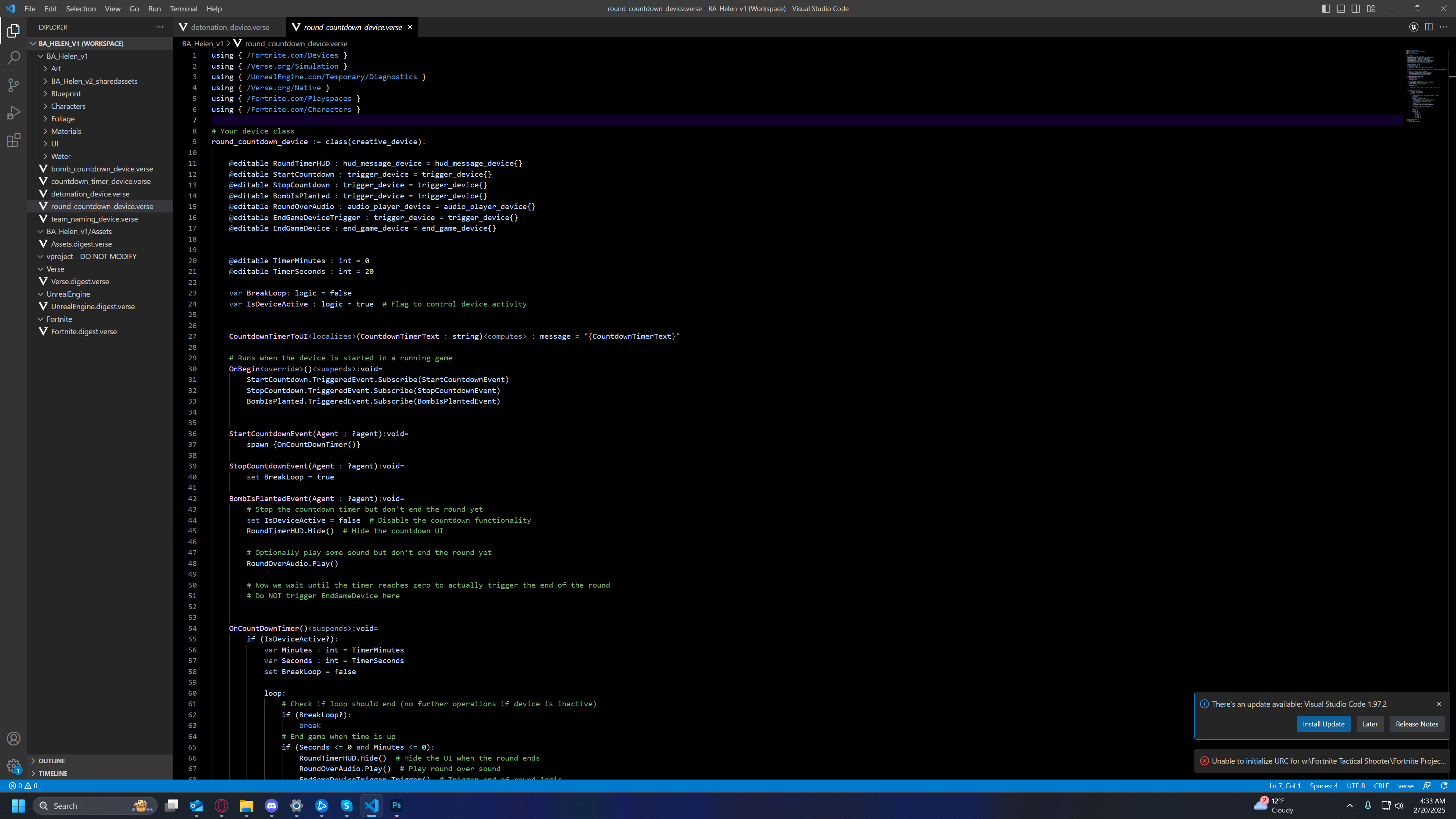The height and width of the screenshot is (819, 1456).
Task: Change indentation via Spaces: 4
Action: coord(1324,786)
